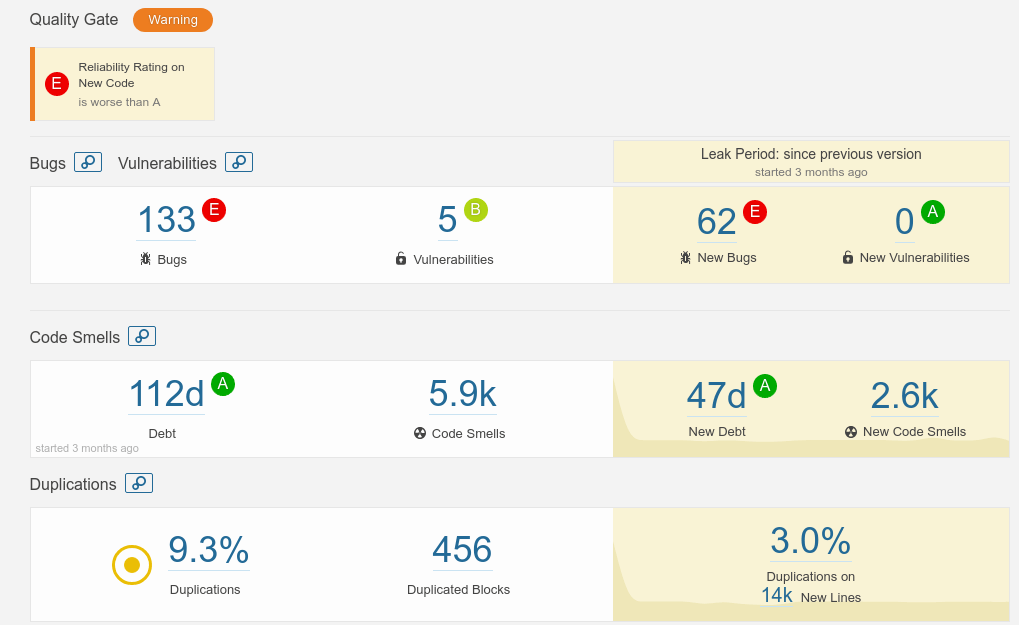
Task: Click the red E badge beside New Bugs
Action: (x=756, y=211)
